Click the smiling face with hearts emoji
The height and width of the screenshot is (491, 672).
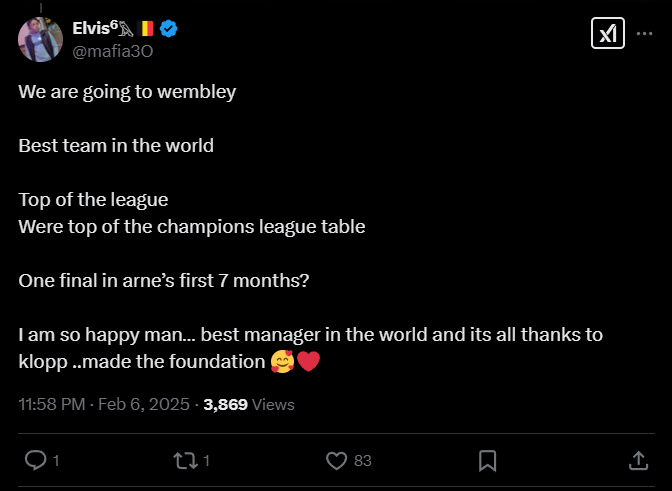tap(282, 362)
